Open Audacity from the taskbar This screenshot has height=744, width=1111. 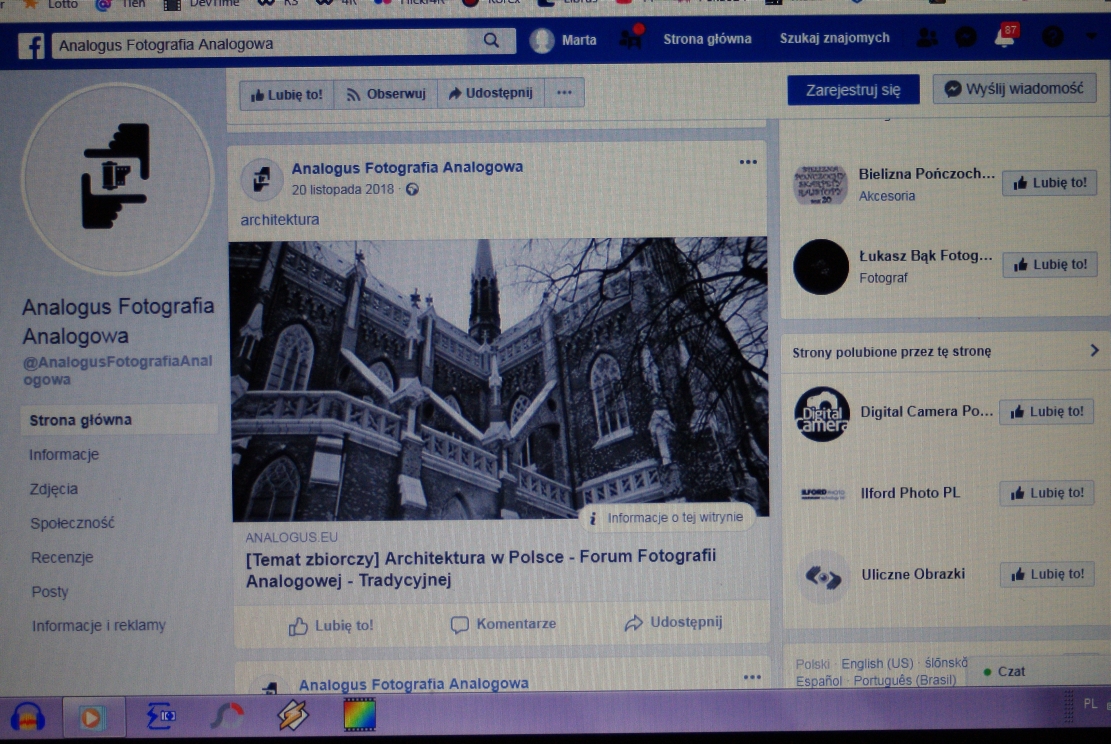pos(28,716)
